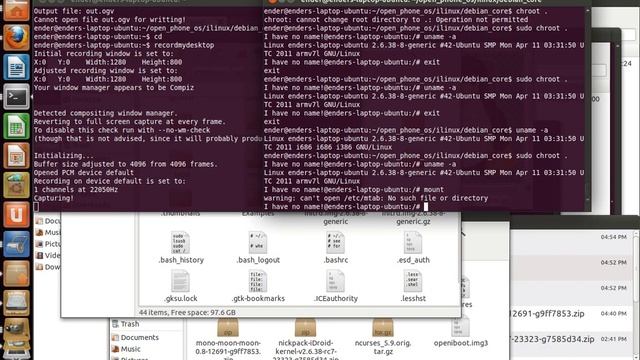Focus the left terminal showing 'Capturing!'
The image size is (640, 360).
tap(148, 109)
